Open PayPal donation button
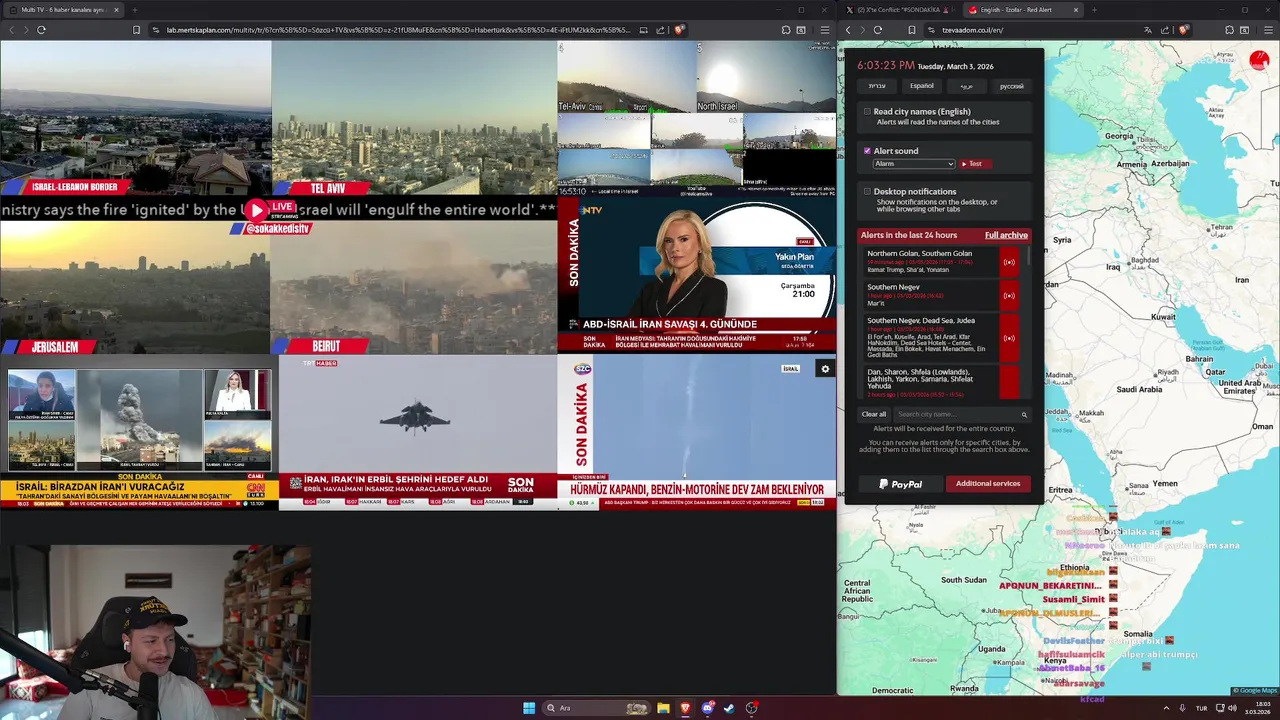 pos(900,484)
